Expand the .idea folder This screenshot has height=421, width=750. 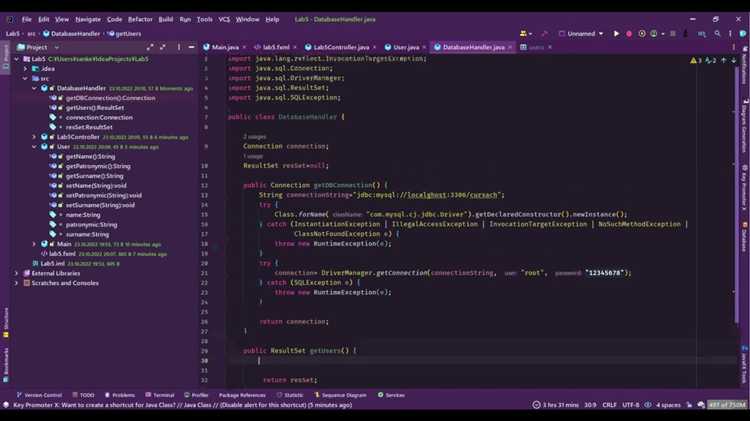pos(25,69)
